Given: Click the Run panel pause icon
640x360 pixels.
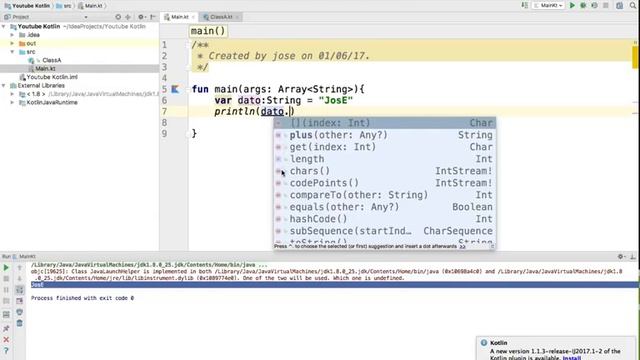Looking at the screenshot, I should pyautogui.click(x=6, y=290).
